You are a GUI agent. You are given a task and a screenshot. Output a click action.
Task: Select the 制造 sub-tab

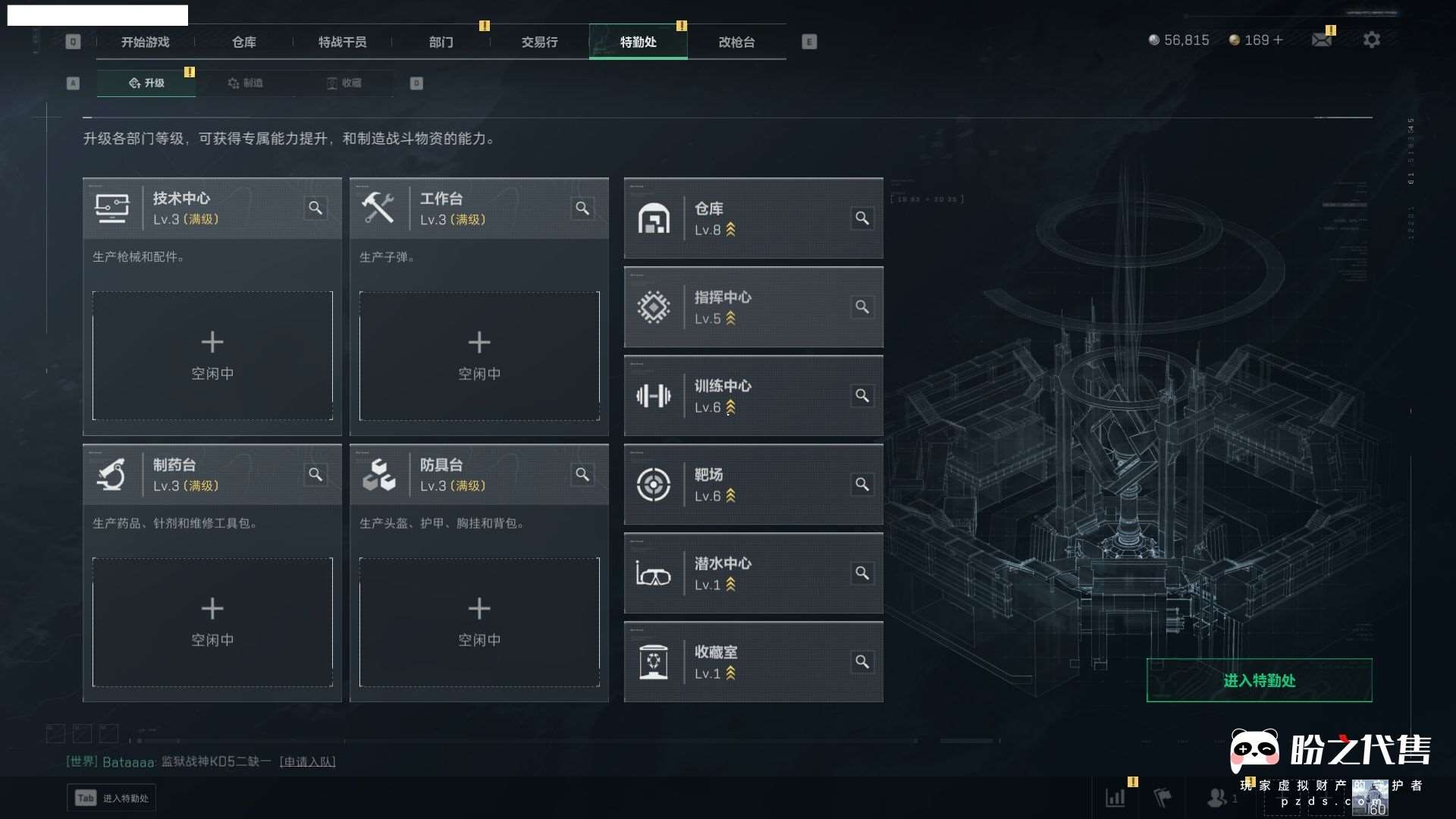[x=245, y=83]
